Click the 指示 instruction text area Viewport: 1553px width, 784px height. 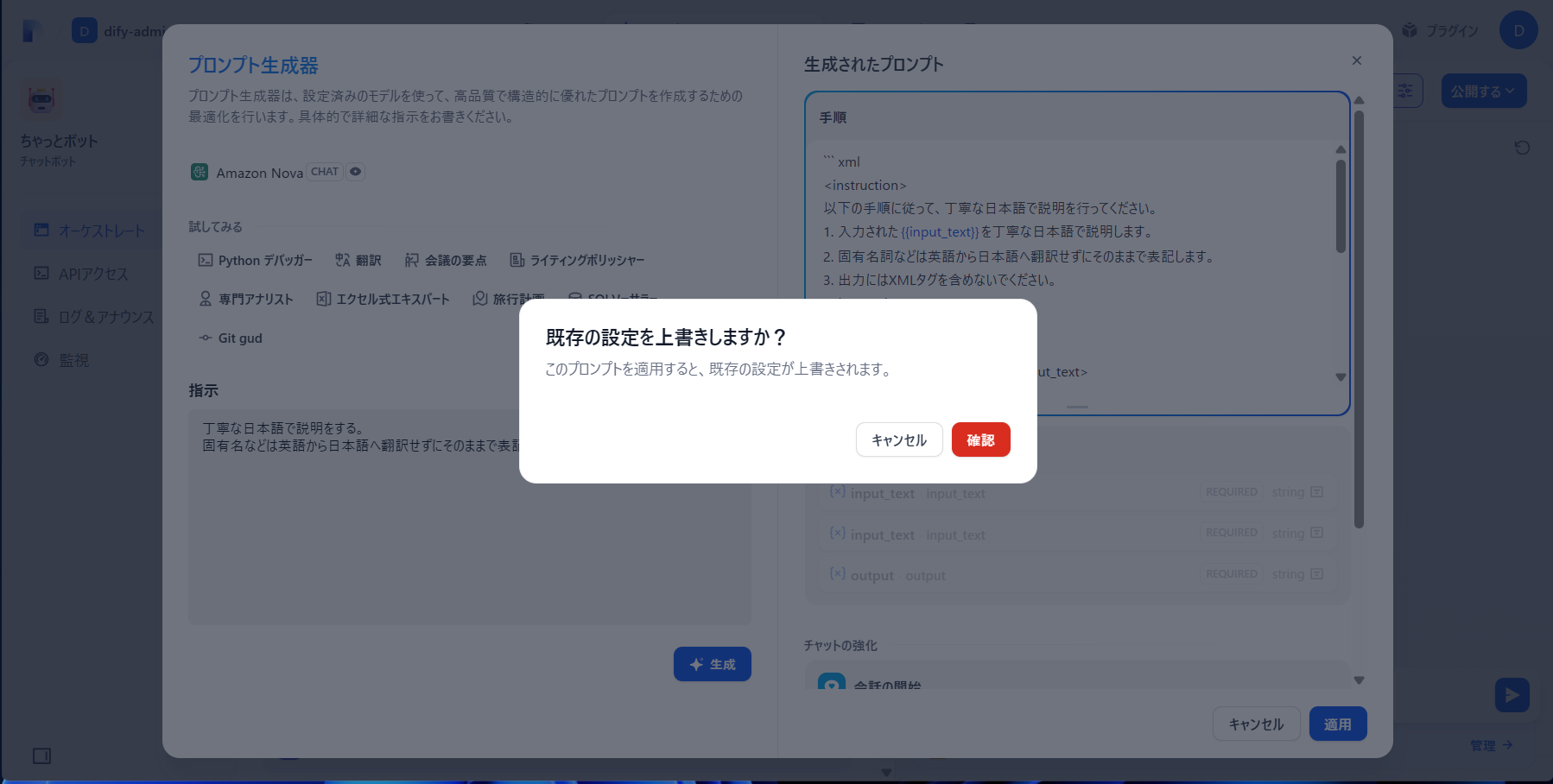click(470, 516)
